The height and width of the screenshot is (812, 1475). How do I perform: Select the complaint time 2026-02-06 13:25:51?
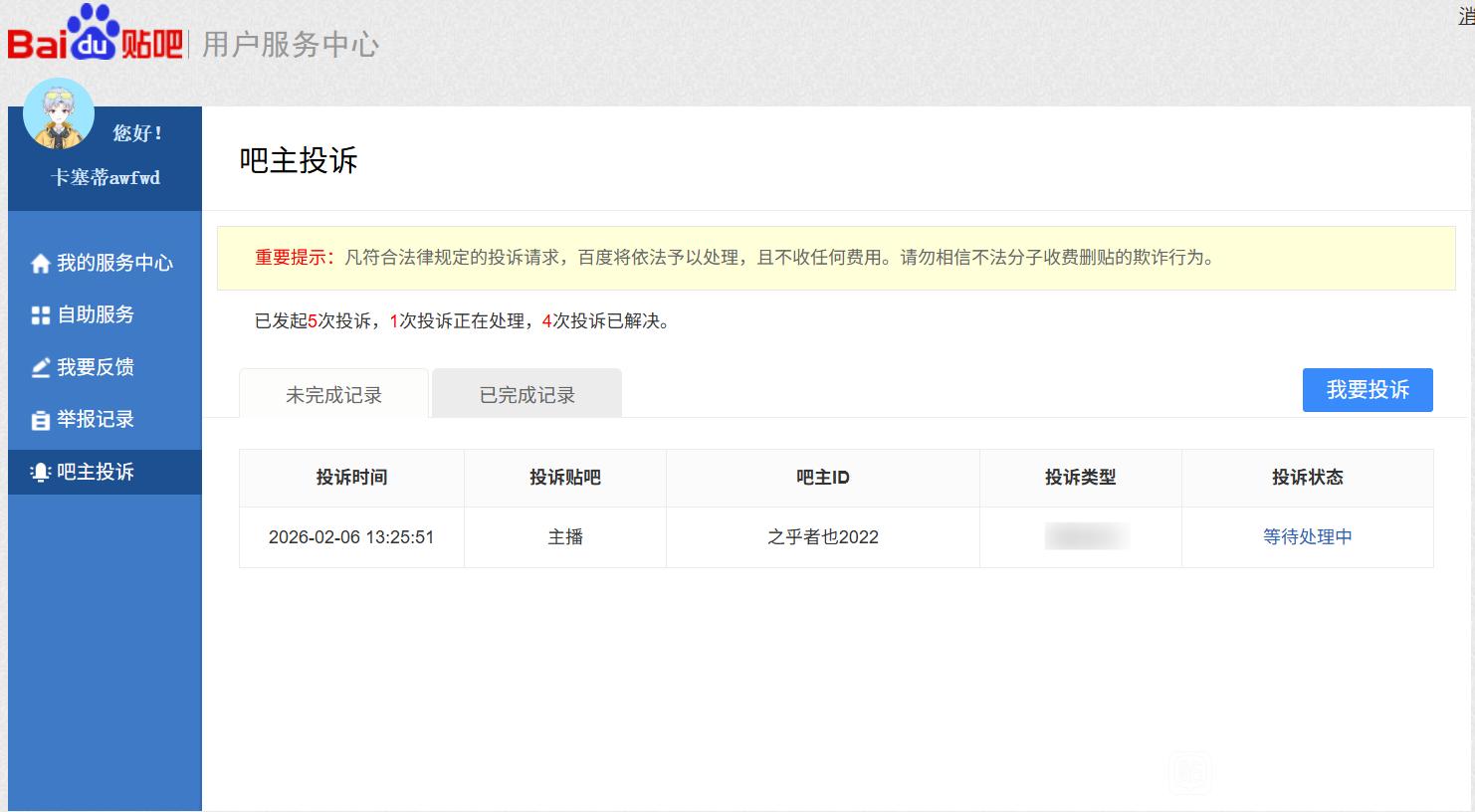pos(351,537)
